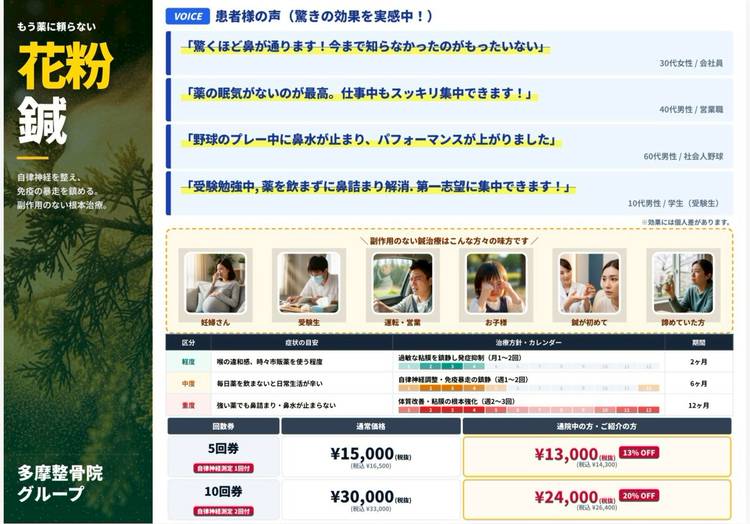Click the 多摩整骨院グループ clinic name
The height and width of the screenshot is (524, 750).
click(60, 483)
